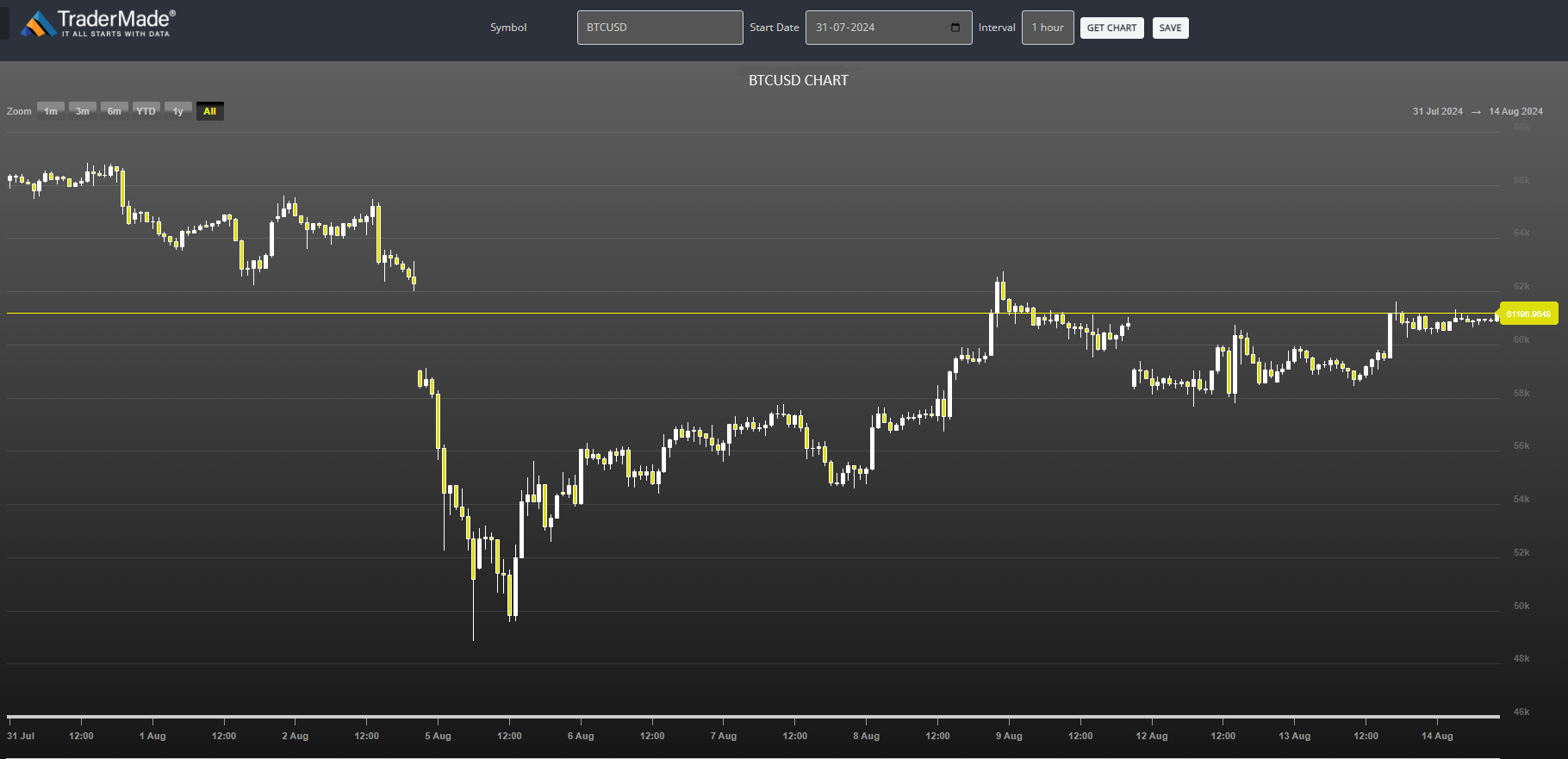Click the 60k price axis label

(x=1521, y=339)
